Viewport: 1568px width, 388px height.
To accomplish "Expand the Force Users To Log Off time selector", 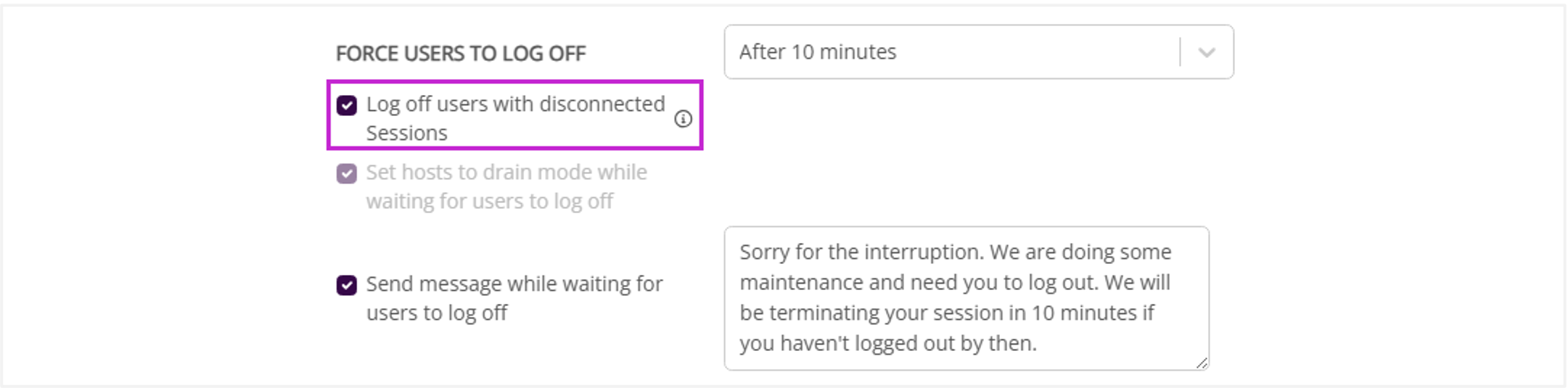I will click(x=978, y=52).
